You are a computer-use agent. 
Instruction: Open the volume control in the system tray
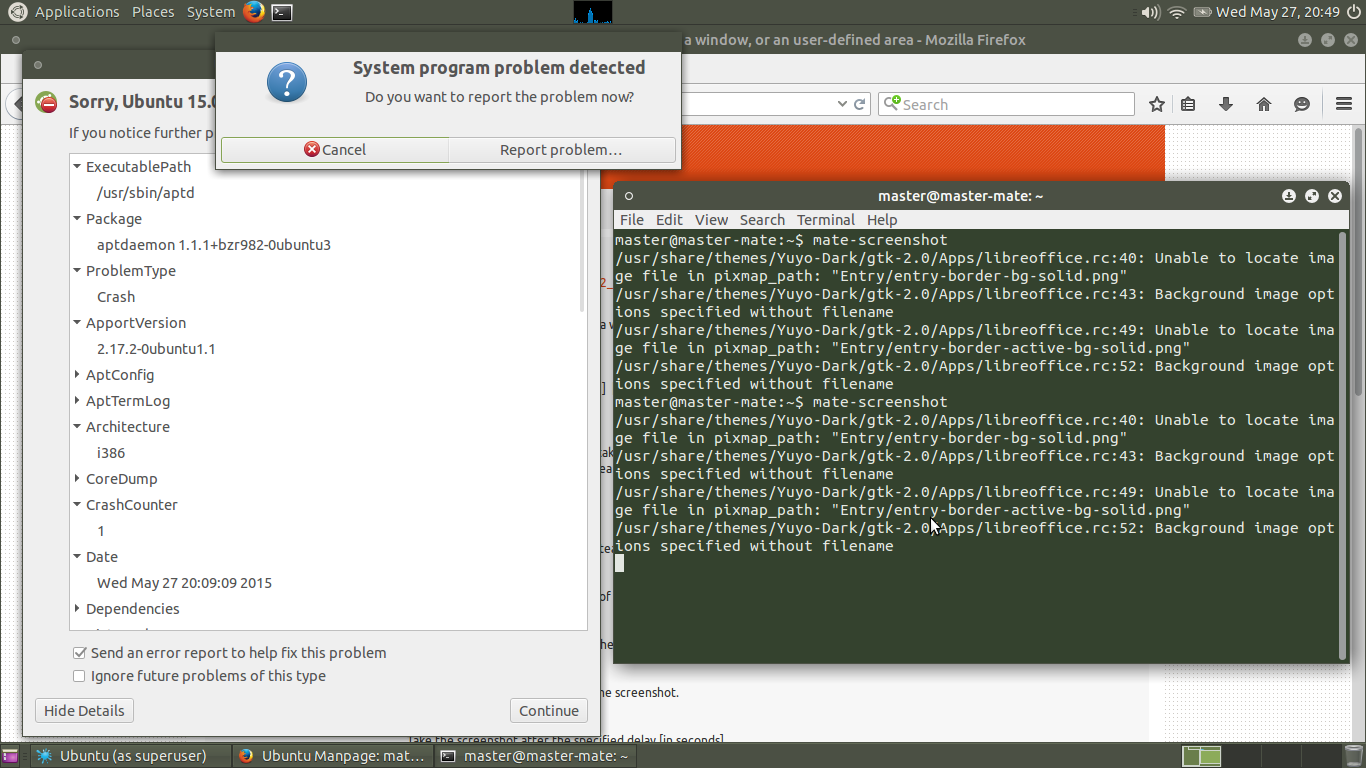pyautogui.click(x=1151, y=12)
